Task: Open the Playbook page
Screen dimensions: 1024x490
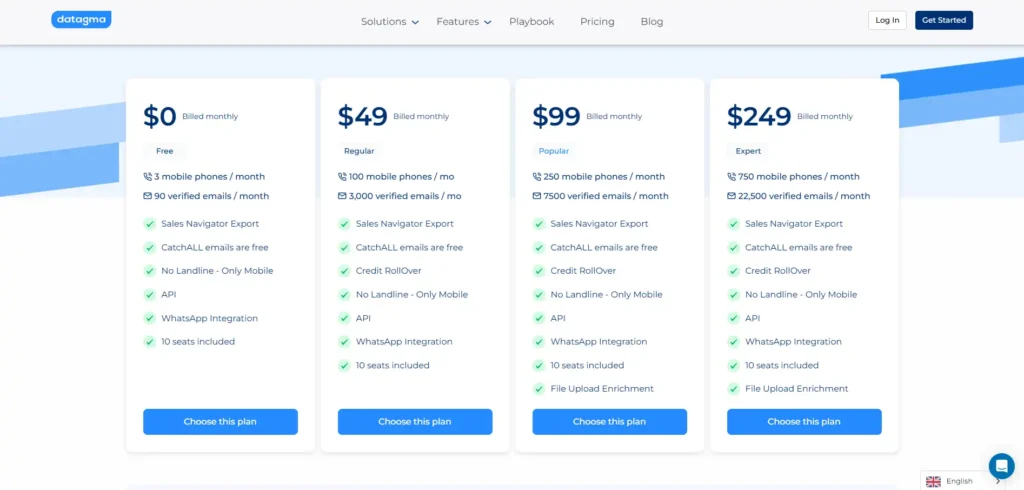Action: tap(532, 22)
